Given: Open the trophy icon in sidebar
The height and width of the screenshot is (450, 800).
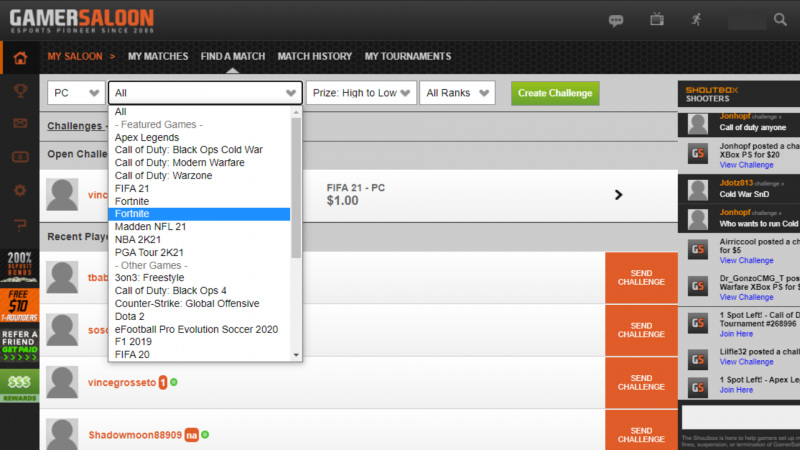Looking at the screenshot, I should pos(20,91).
